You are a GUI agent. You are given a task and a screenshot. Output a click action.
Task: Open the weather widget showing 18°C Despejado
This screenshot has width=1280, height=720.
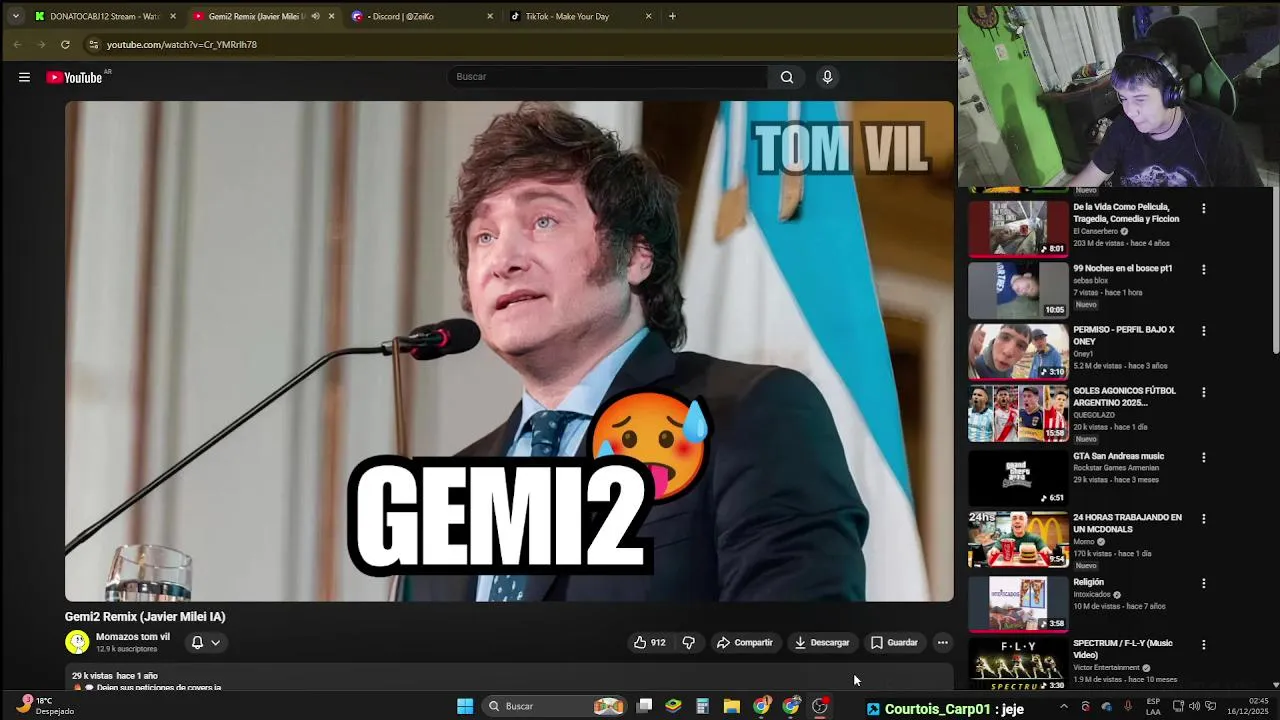coord(46,706)
